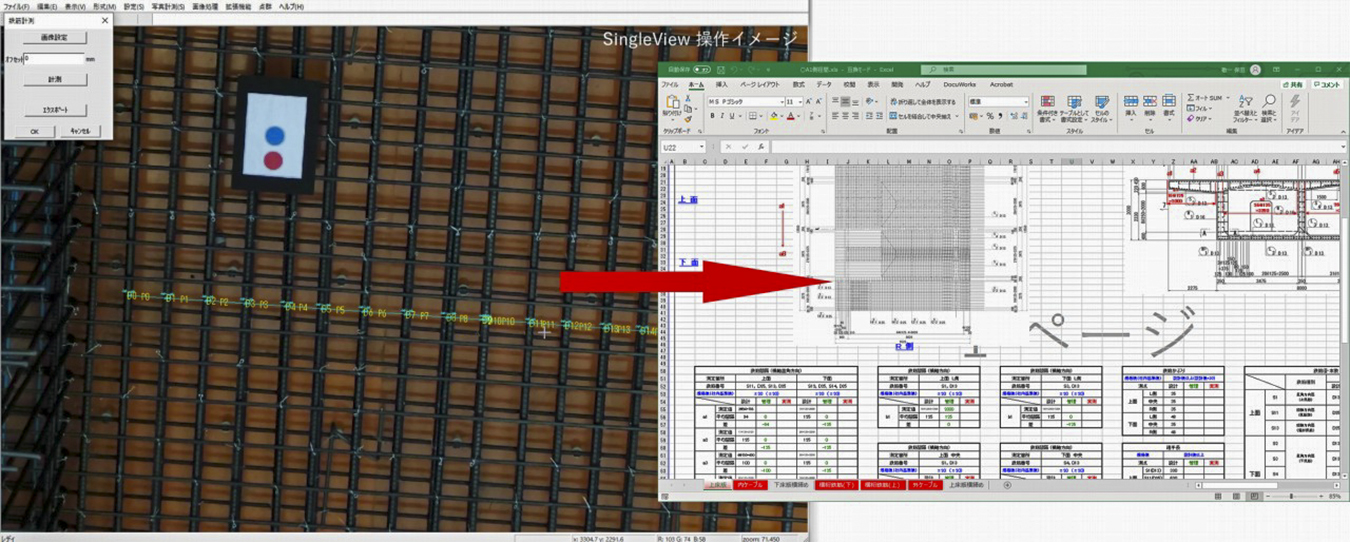Open the 形式(M) menu in SingleView

click(x=104, y=6)
